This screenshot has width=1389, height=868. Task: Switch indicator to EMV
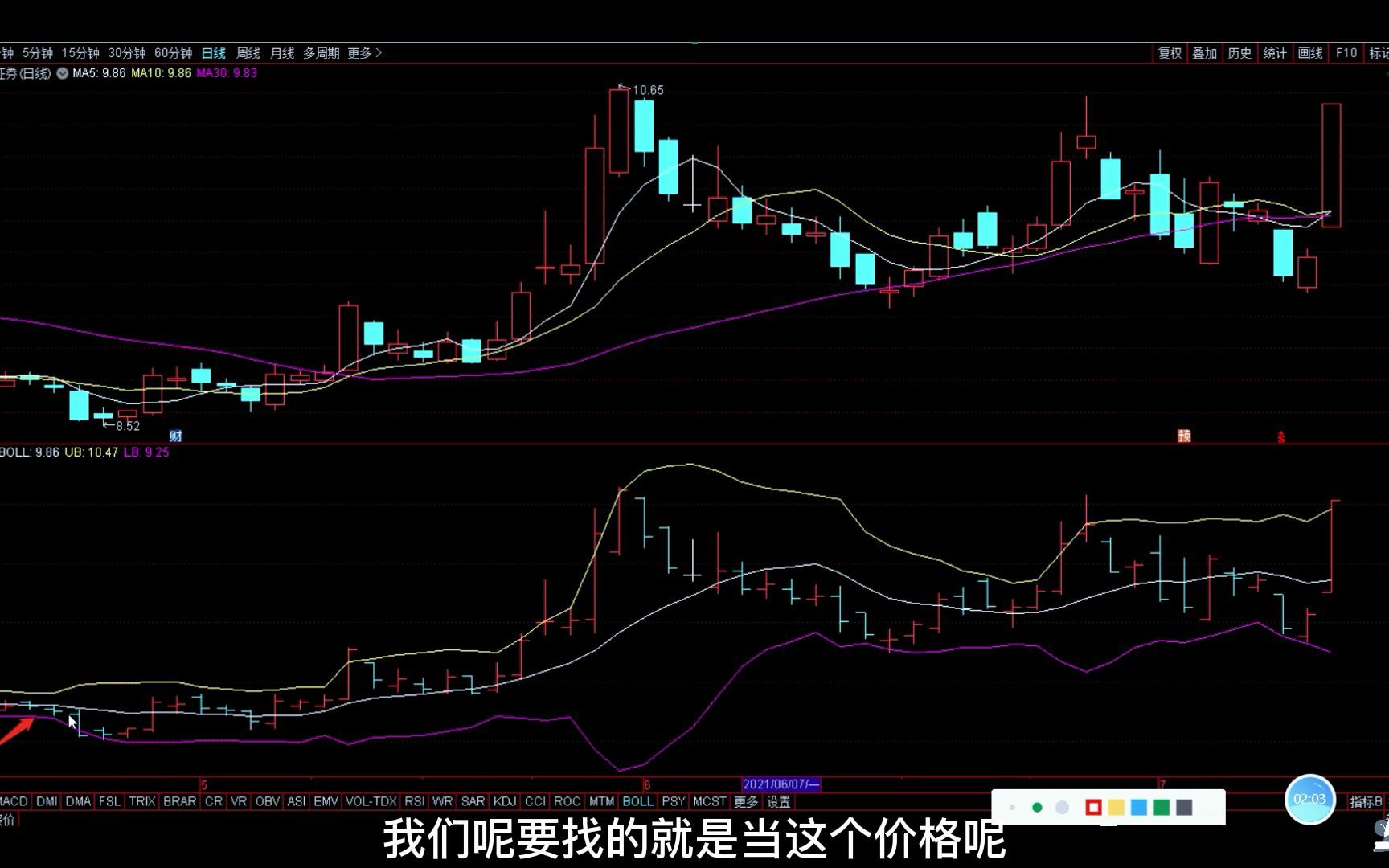(x=326, y=801)
